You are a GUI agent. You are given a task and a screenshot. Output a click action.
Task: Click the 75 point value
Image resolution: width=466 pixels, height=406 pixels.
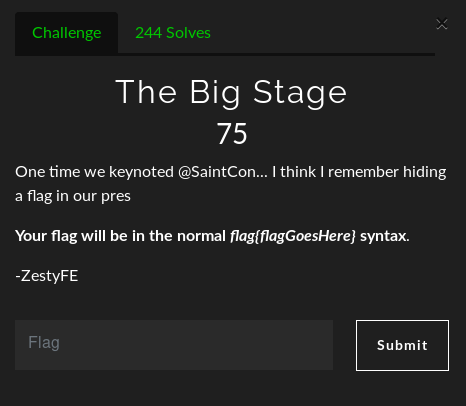tap(232, 133)
